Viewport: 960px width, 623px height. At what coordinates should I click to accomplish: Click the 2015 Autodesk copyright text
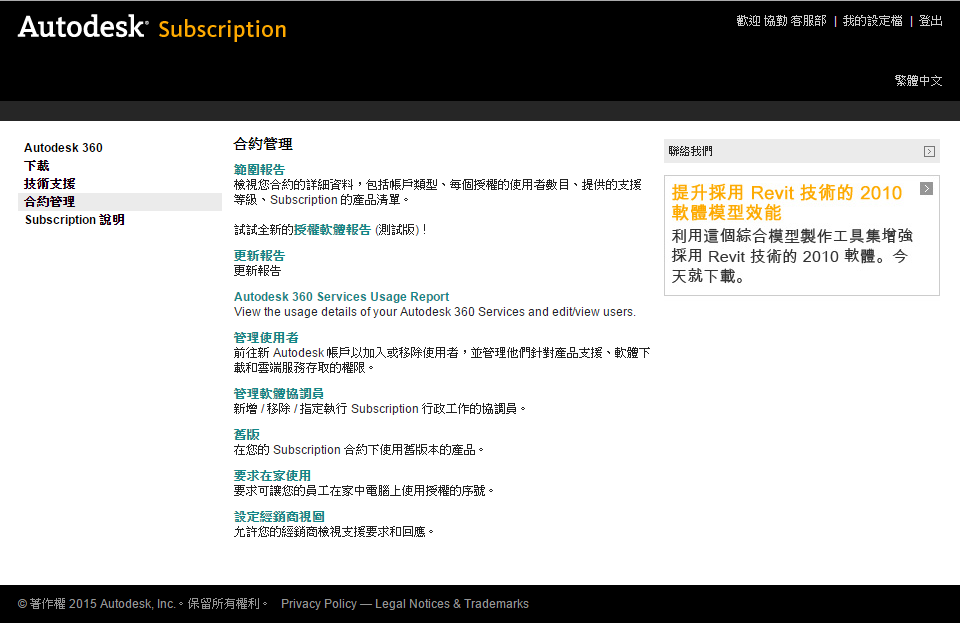[x=143, y=604]
